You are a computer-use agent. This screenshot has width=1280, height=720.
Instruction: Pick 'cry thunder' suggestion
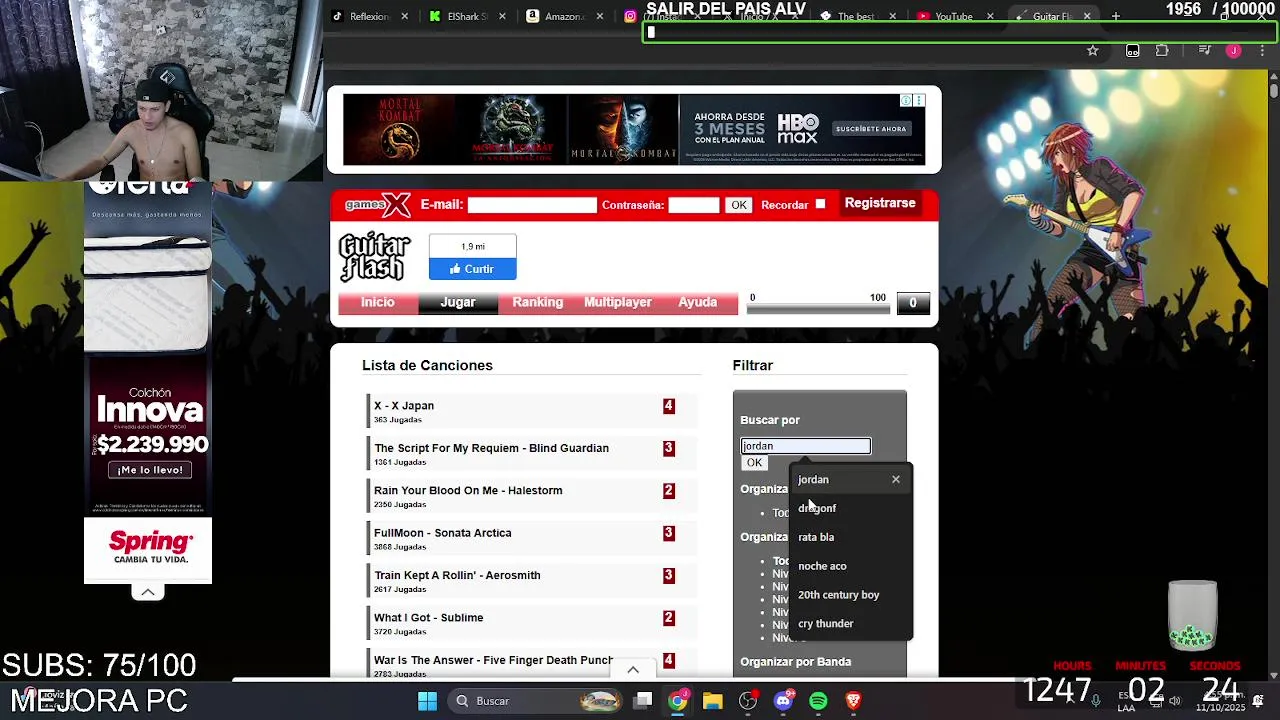tap(851, 624)
